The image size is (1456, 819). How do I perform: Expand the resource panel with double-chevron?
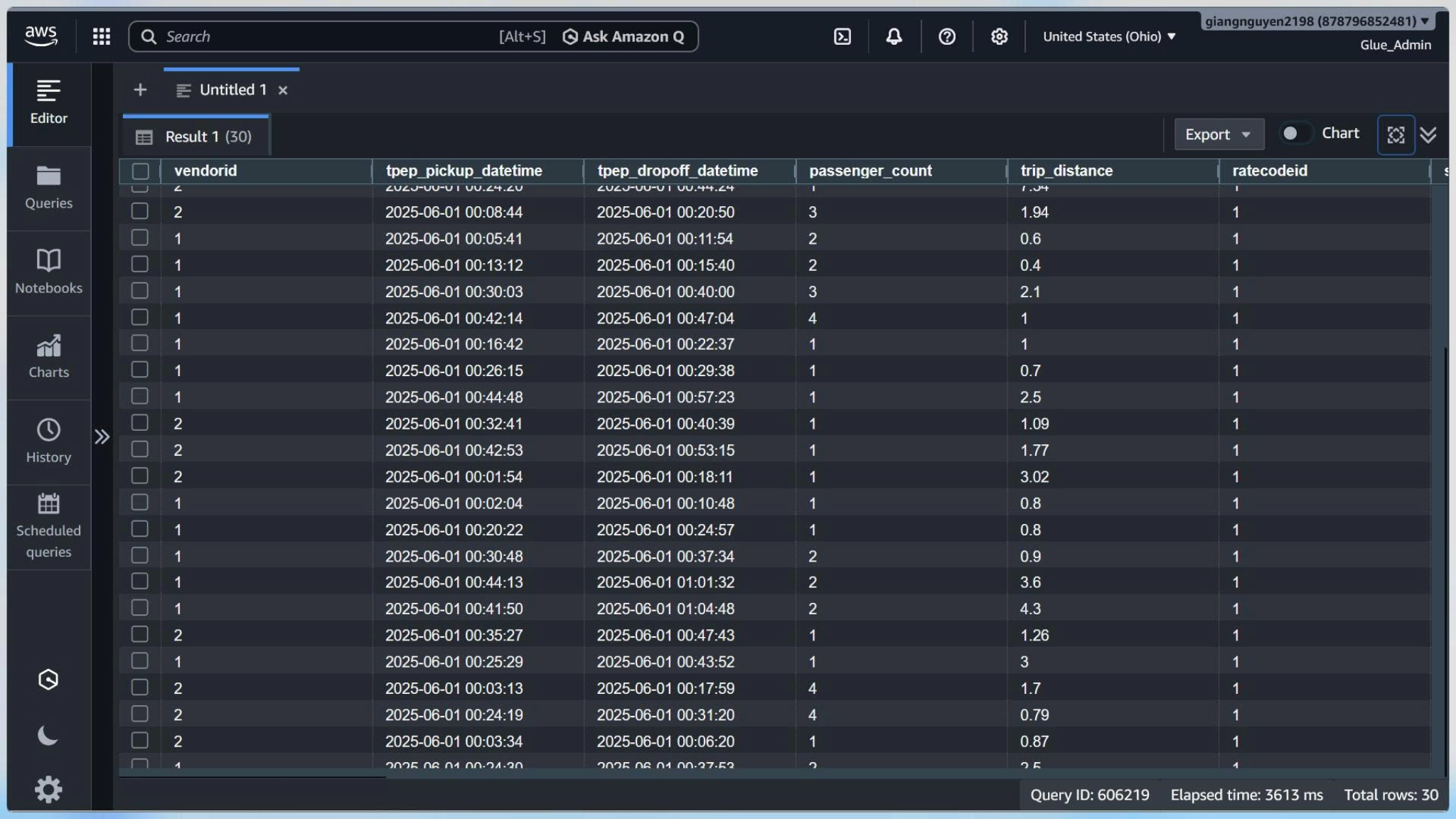click(102, 437)
